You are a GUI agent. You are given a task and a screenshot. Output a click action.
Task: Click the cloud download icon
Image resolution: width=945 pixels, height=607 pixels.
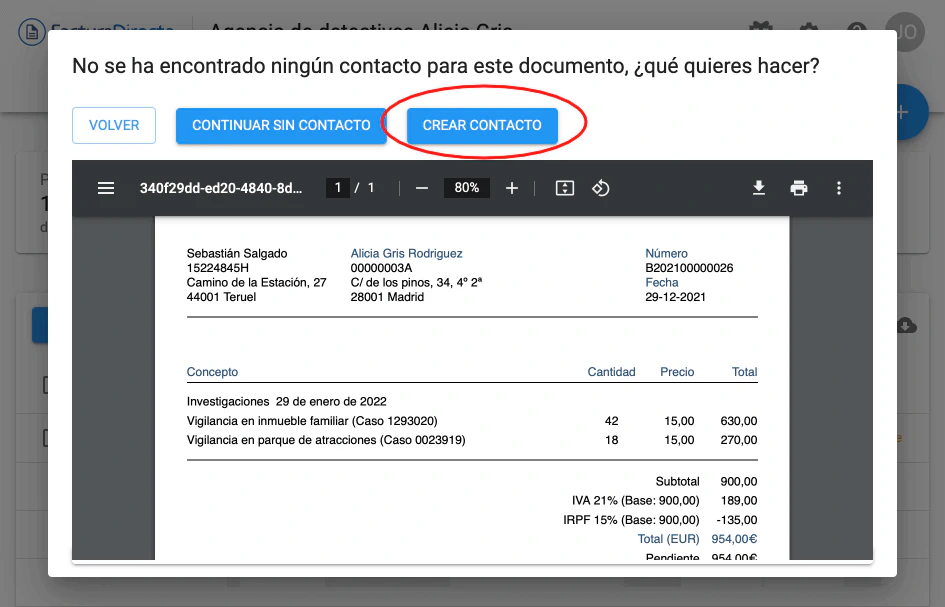coord(907,326)
